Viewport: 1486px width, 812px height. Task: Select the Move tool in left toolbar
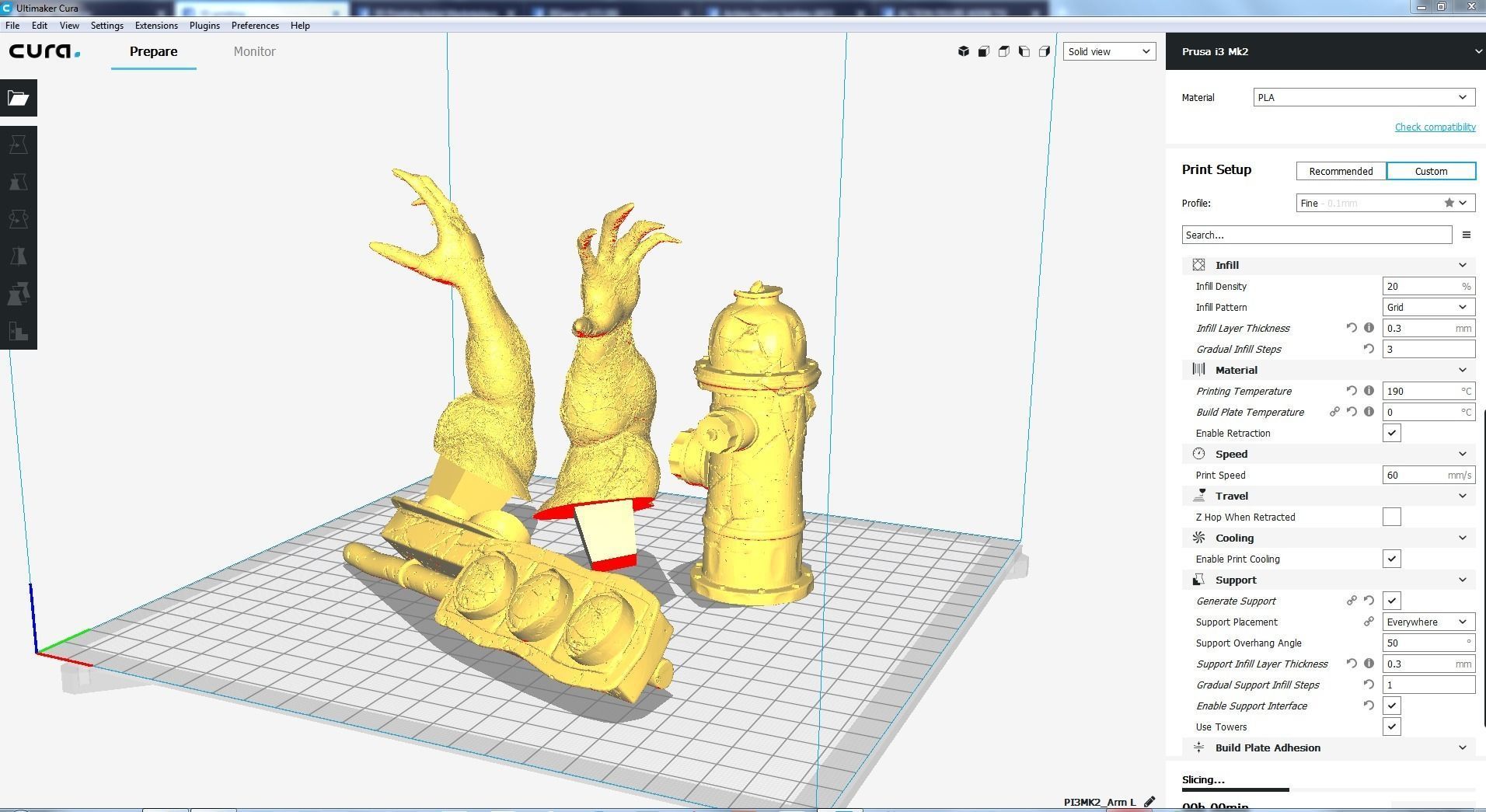coord(19,145)
